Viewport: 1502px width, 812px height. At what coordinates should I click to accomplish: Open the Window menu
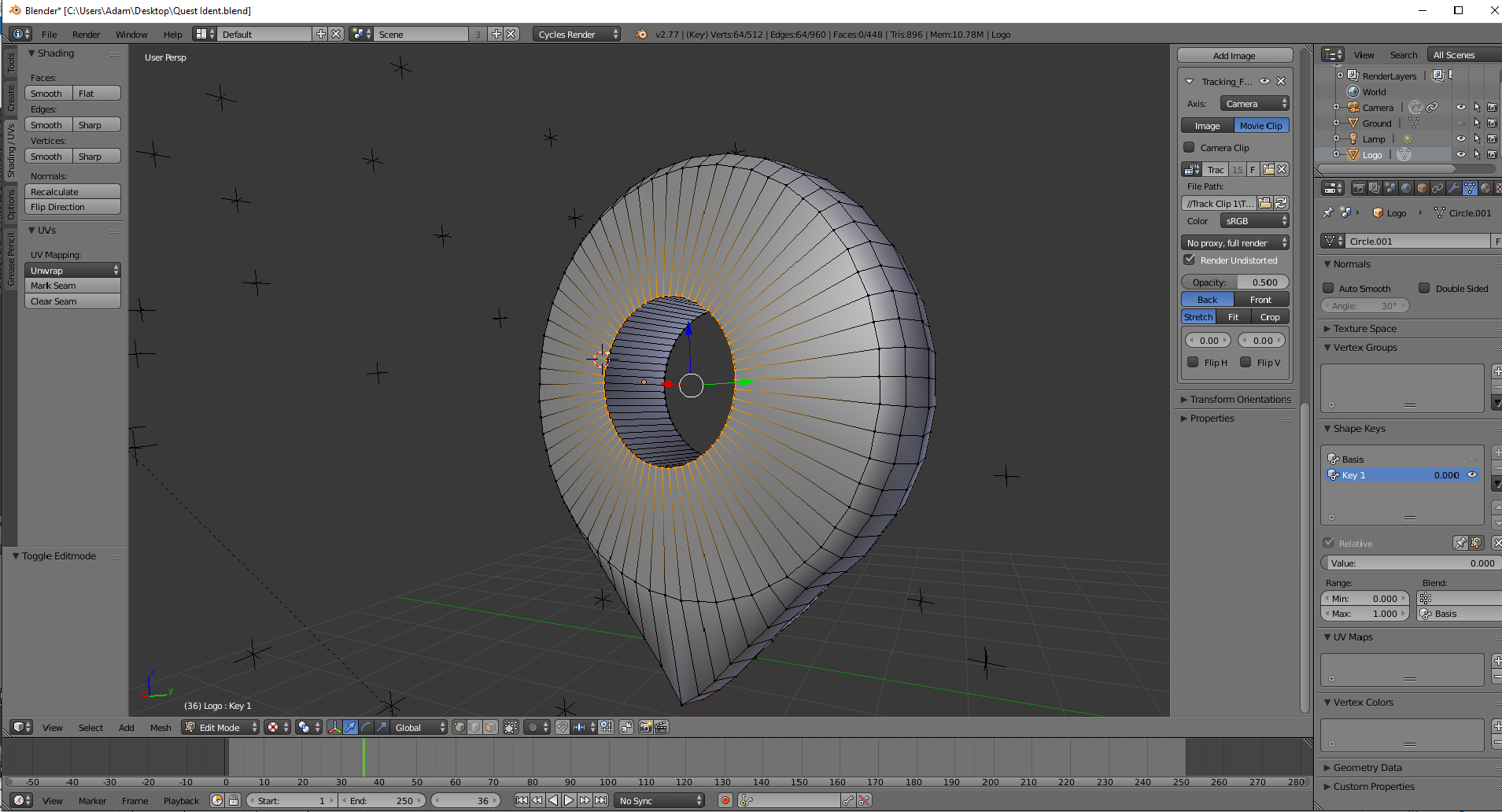[131, 34]
